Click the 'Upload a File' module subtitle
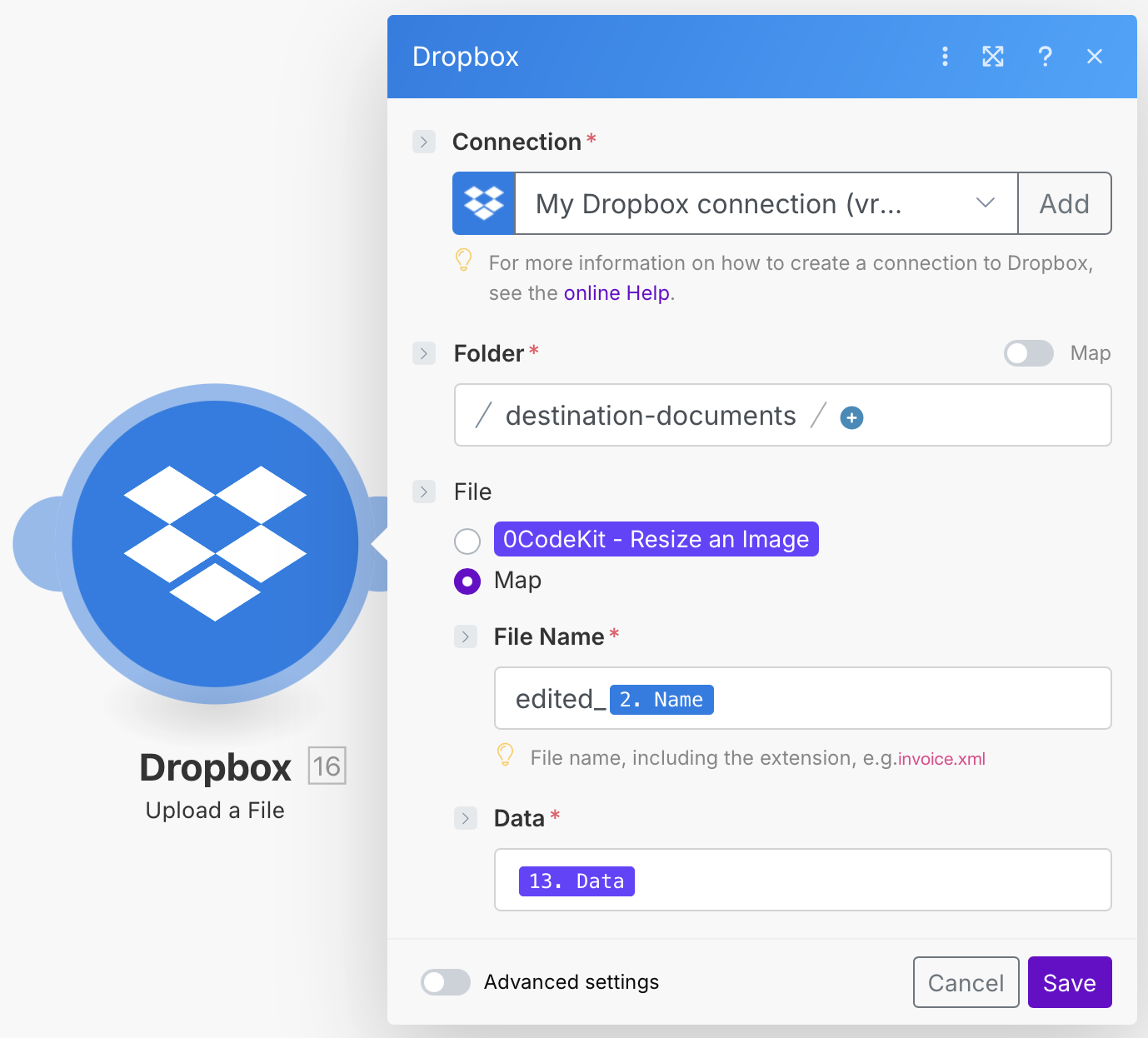 pyautogui.click(x=215, y=811)
